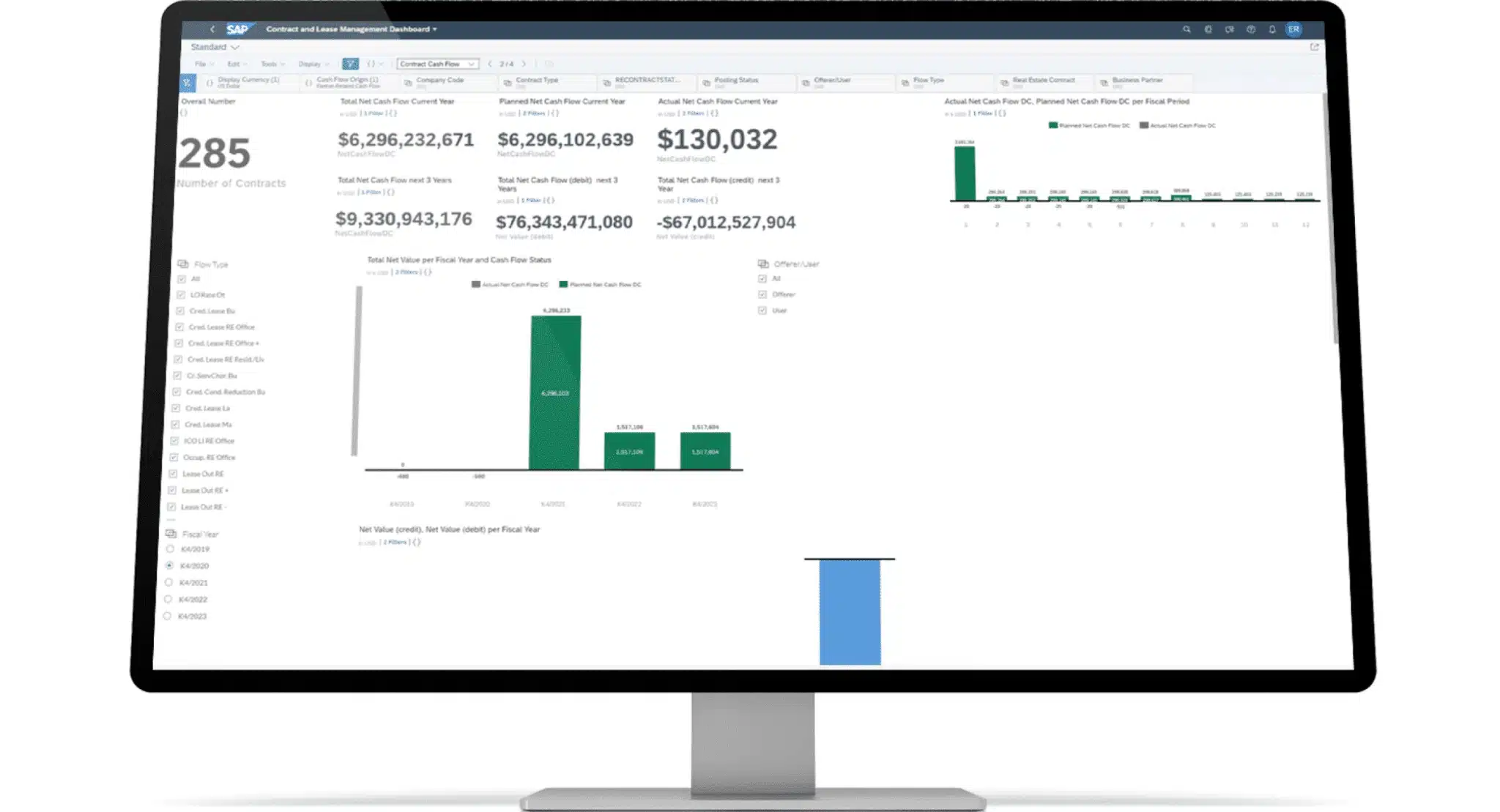Viewport: 1500px width, 812px height.
Task: Open the Cash Flow Origin filter
Action: point(347,83)
